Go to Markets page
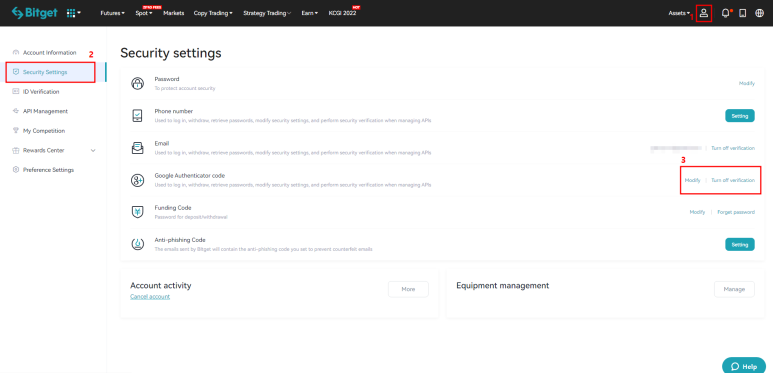 pos(174,13)
